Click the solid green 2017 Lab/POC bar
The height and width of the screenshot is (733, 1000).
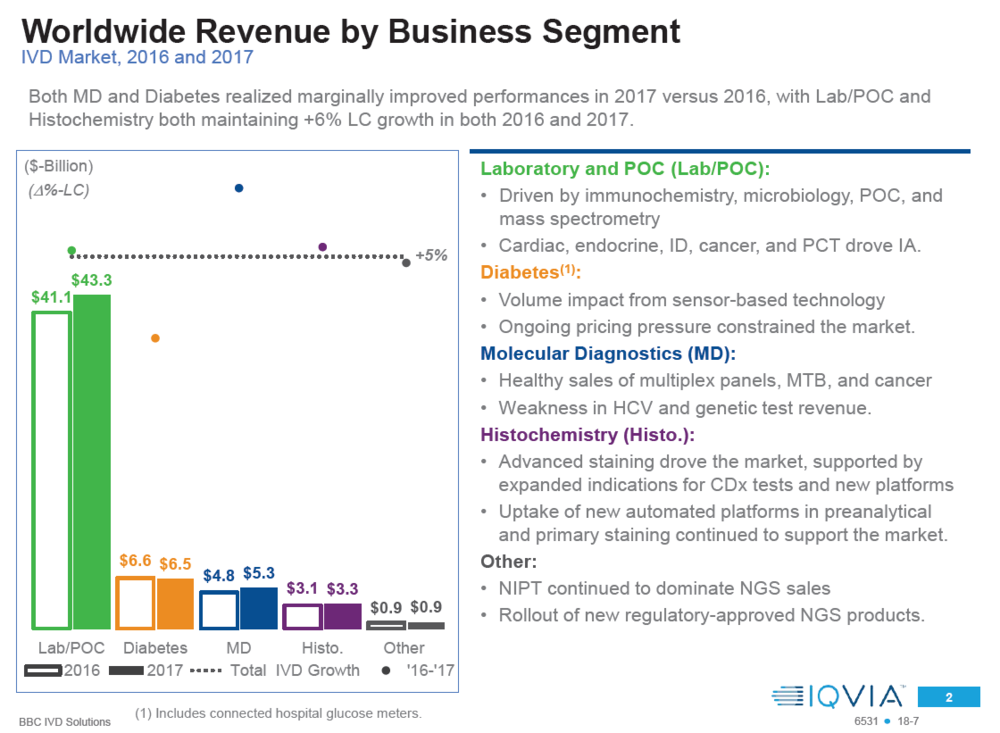tap(92, 462)
